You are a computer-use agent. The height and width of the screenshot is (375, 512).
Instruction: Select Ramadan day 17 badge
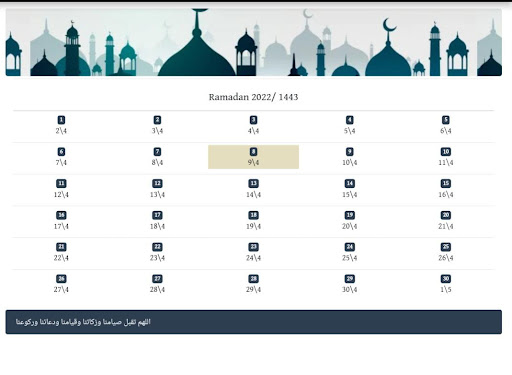tap(157, 215)
